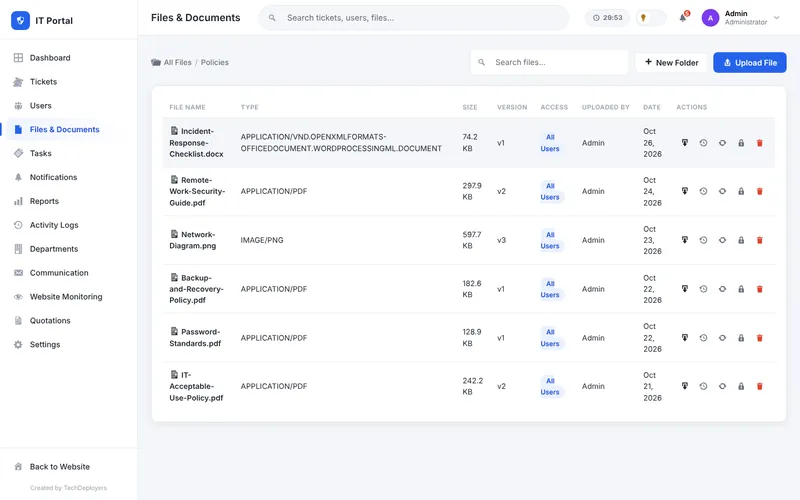800x500 pixels.
Task: Focus the global search tickets, users, files field
Action: 414,18
